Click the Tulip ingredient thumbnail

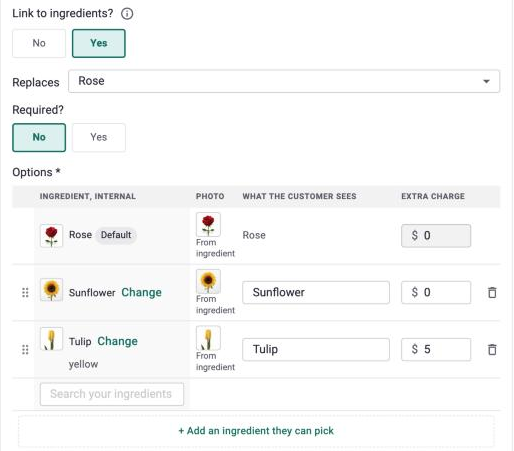point(51,339)
